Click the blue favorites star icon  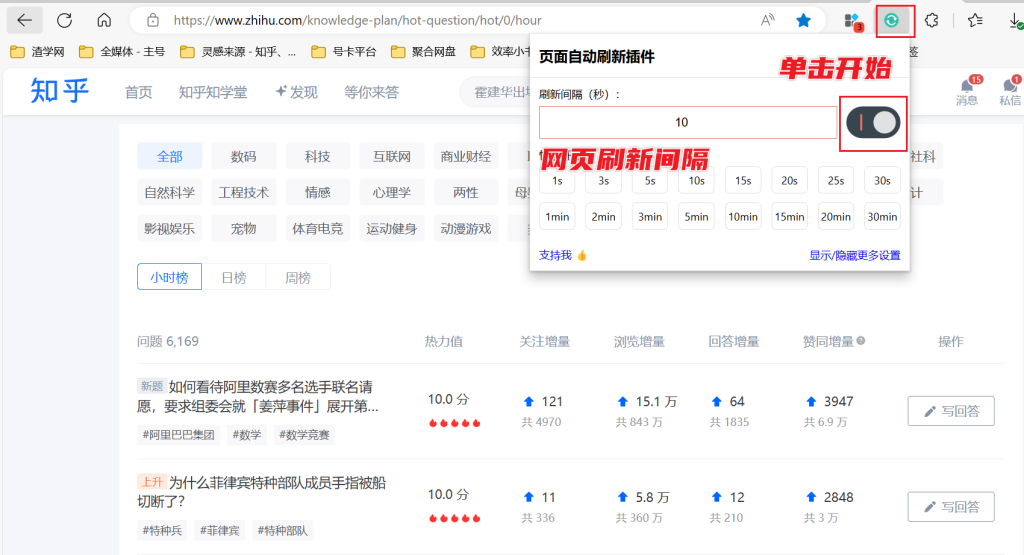click(803, 20)
